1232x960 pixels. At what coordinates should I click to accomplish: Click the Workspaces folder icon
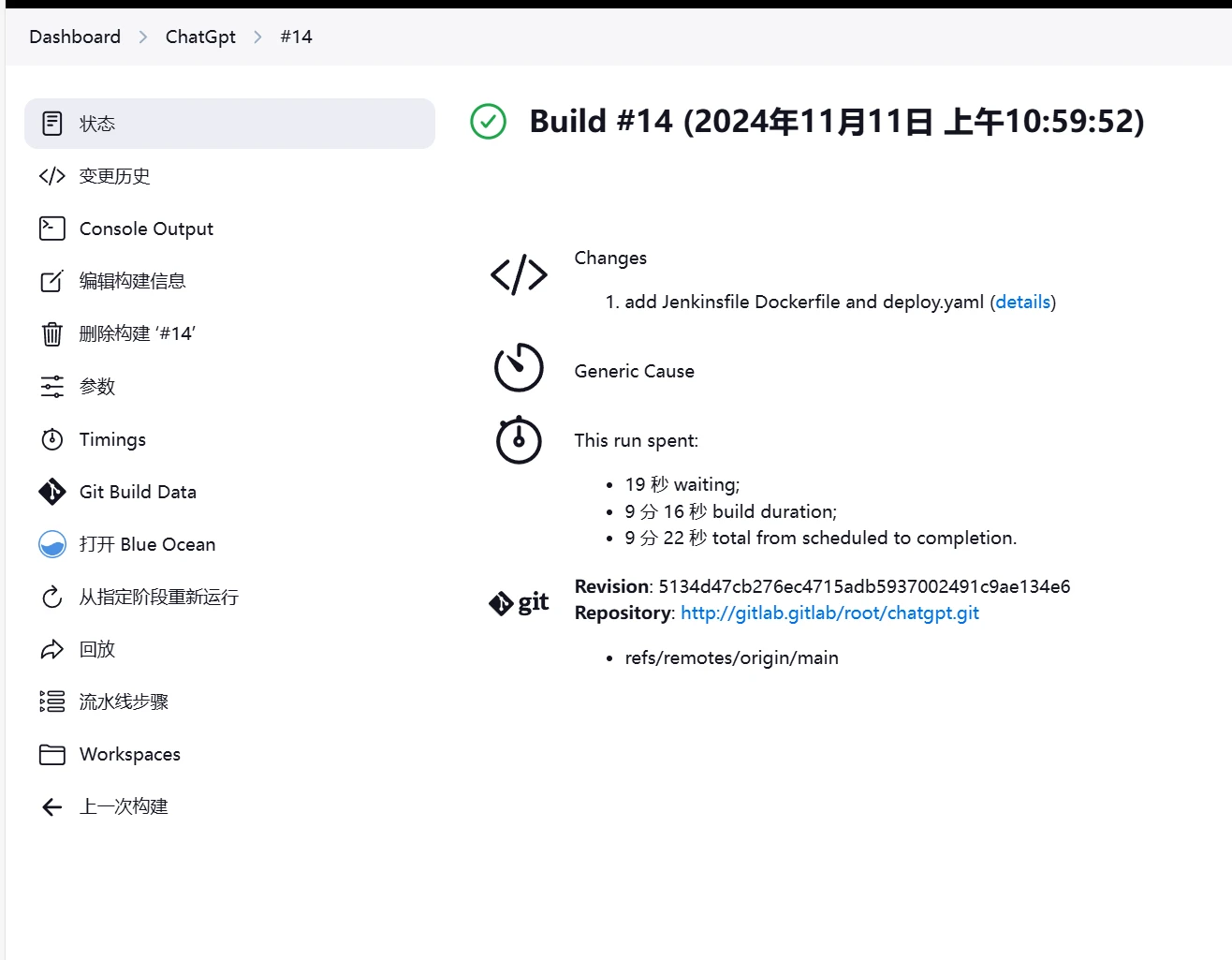coord(52,754)
